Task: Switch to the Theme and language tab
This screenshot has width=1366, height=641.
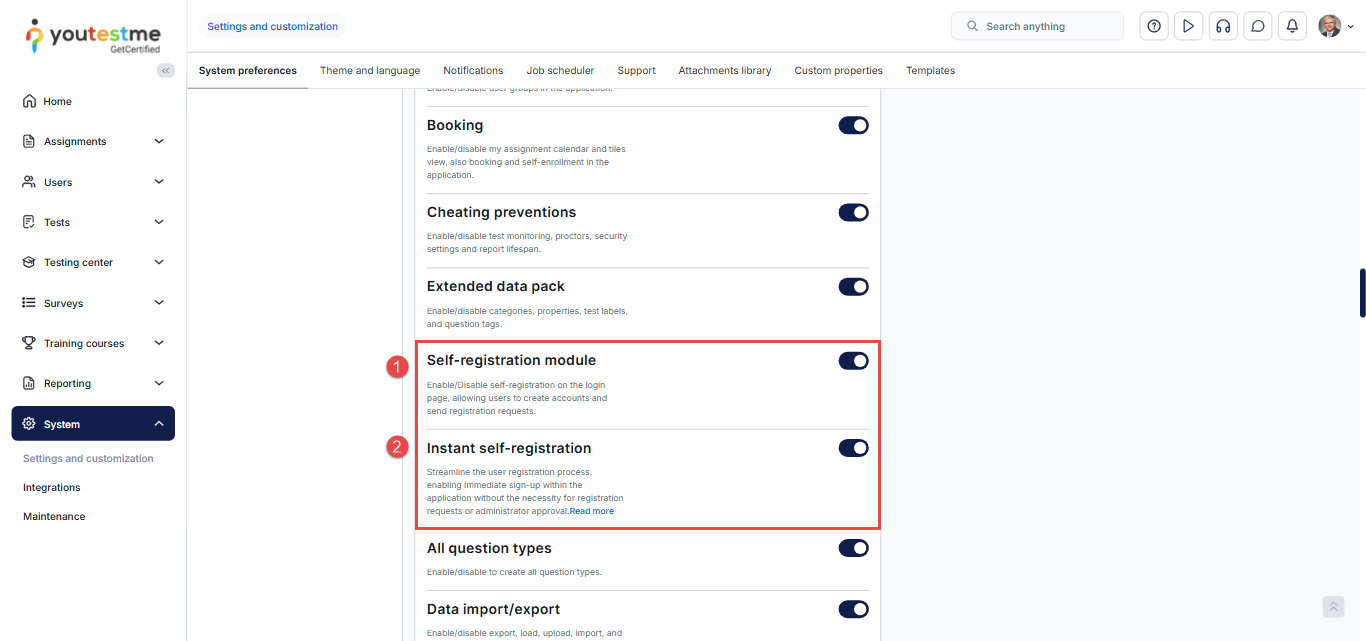Action: click(x=370, y=71)
